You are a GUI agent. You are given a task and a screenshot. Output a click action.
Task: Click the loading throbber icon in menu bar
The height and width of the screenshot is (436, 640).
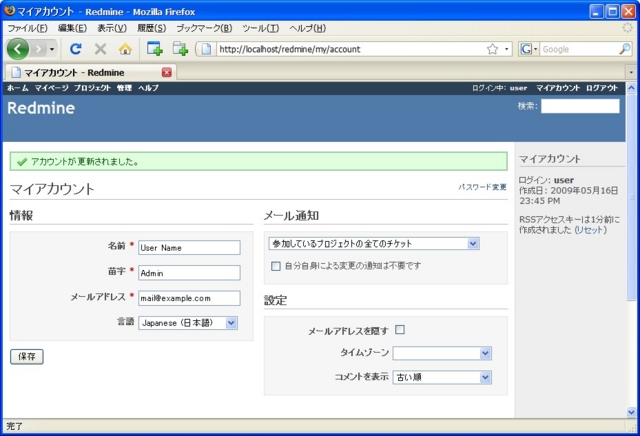tap(627, 28)
